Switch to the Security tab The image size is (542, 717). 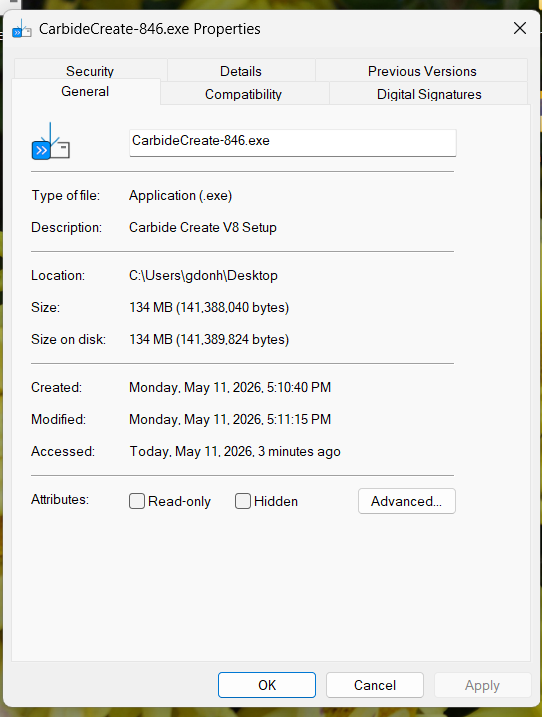pos(90,71)
